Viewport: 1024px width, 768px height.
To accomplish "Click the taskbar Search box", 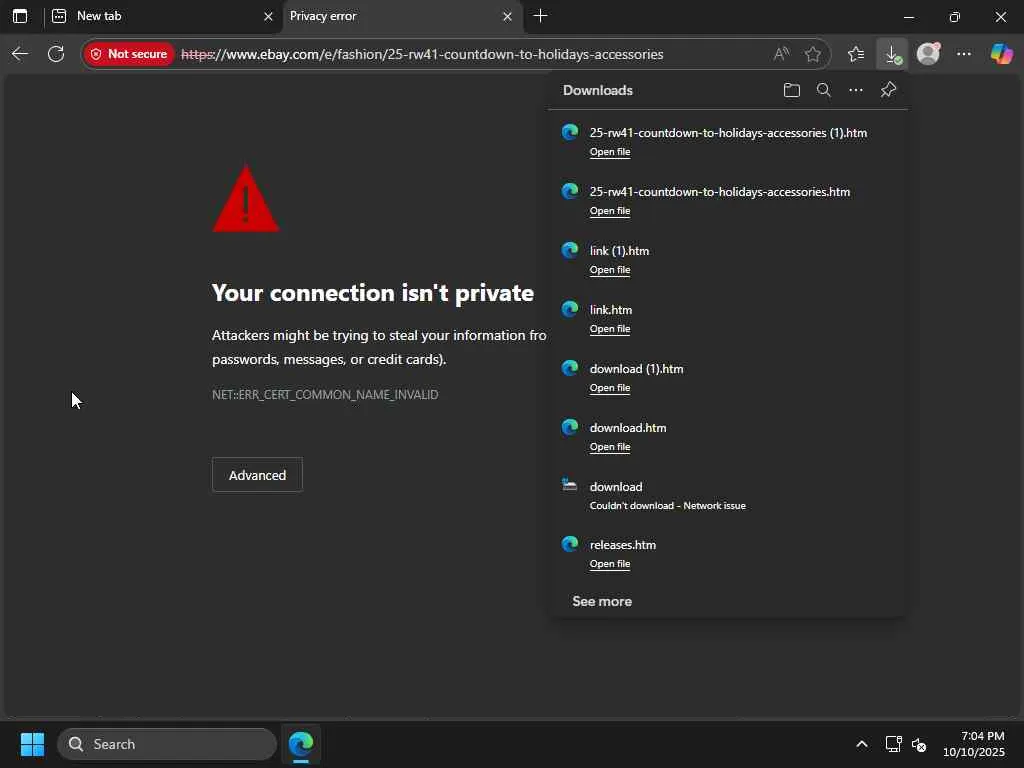I will pos(167,744).
